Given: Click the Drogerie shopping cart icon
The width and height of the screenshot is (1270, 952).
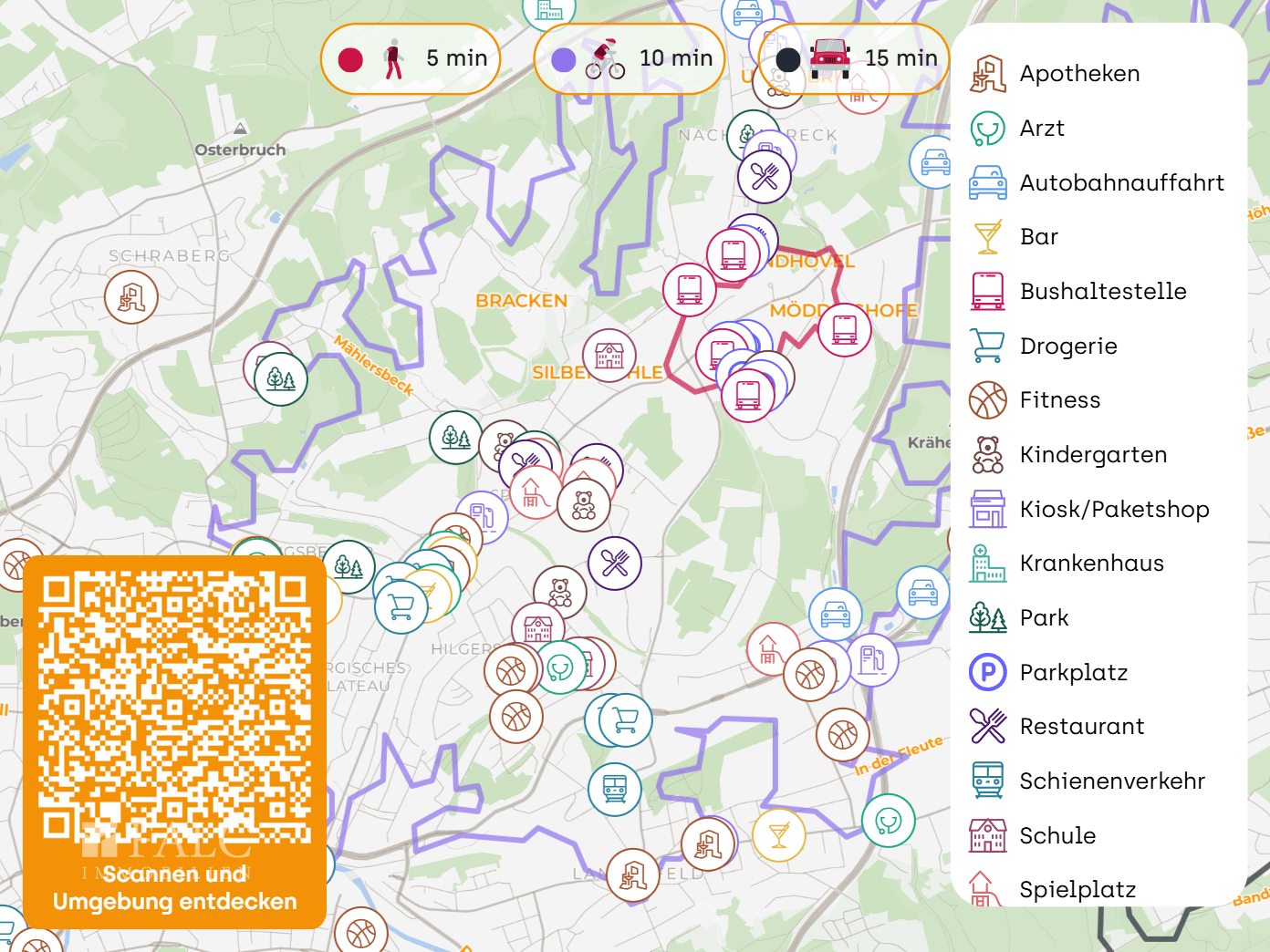Looking at the screenshot, I should pyautogui.click(x=987, y=346).
